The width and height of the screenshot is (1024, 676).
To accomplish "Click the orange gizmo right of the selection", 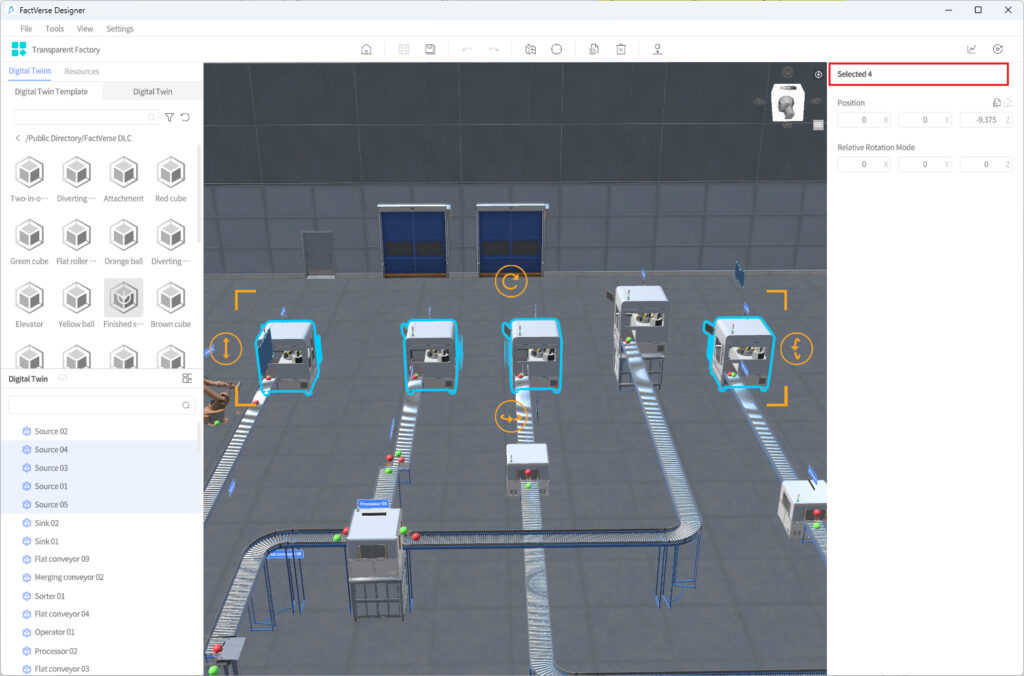I will pyautogui.click(x=796, y=348).
